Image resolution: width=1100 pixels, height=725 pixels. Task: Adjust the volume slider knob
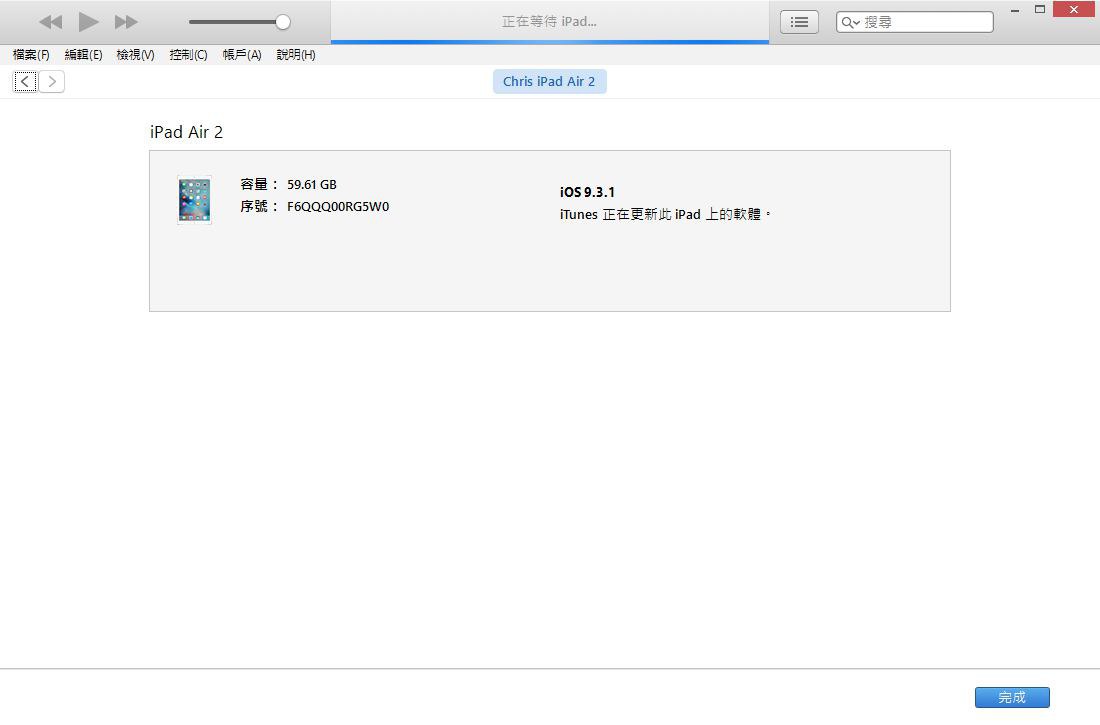pos(283,22)
